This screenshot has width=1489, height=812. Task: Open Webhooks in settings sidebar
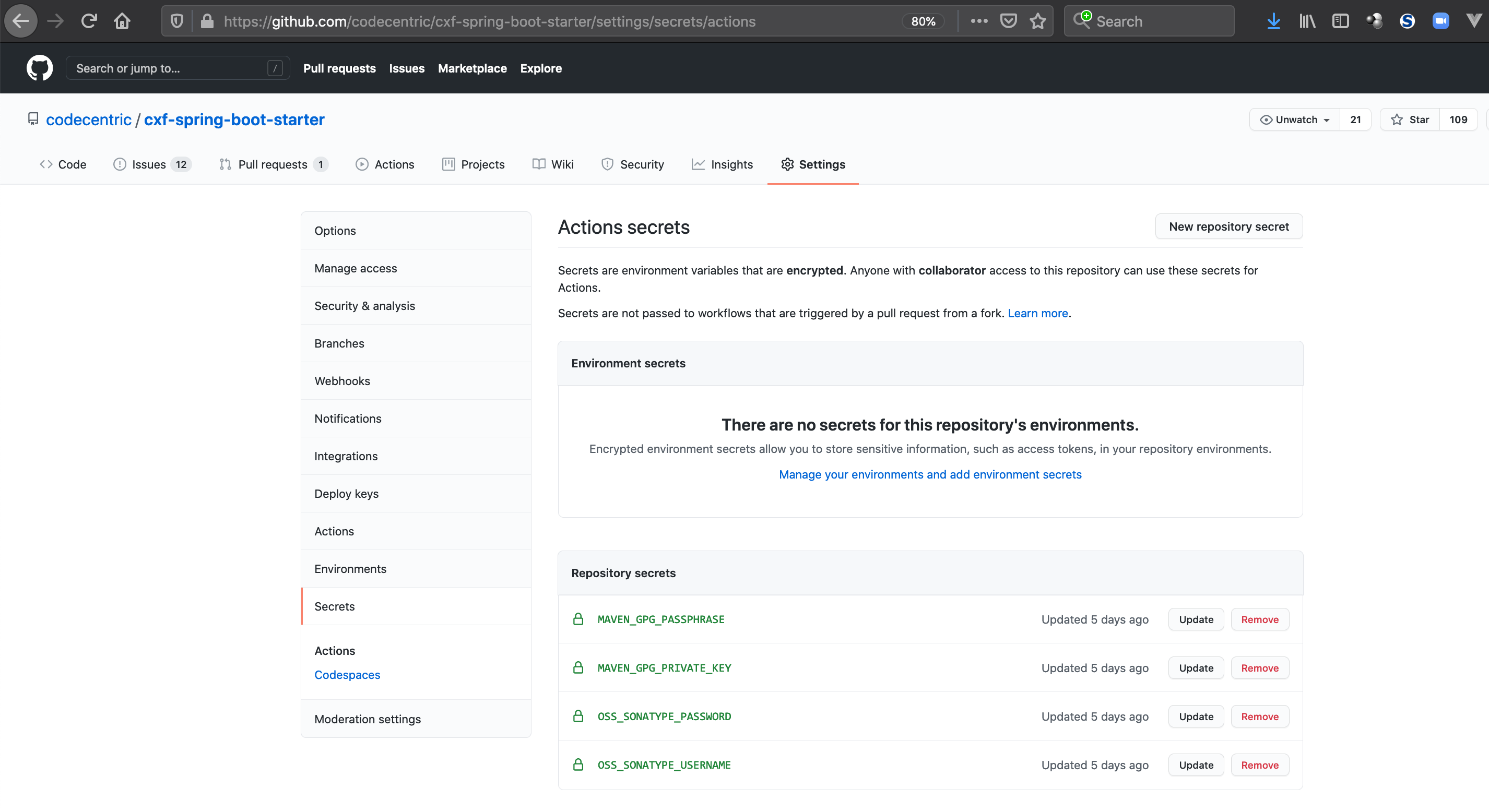(x=342, y=381)
